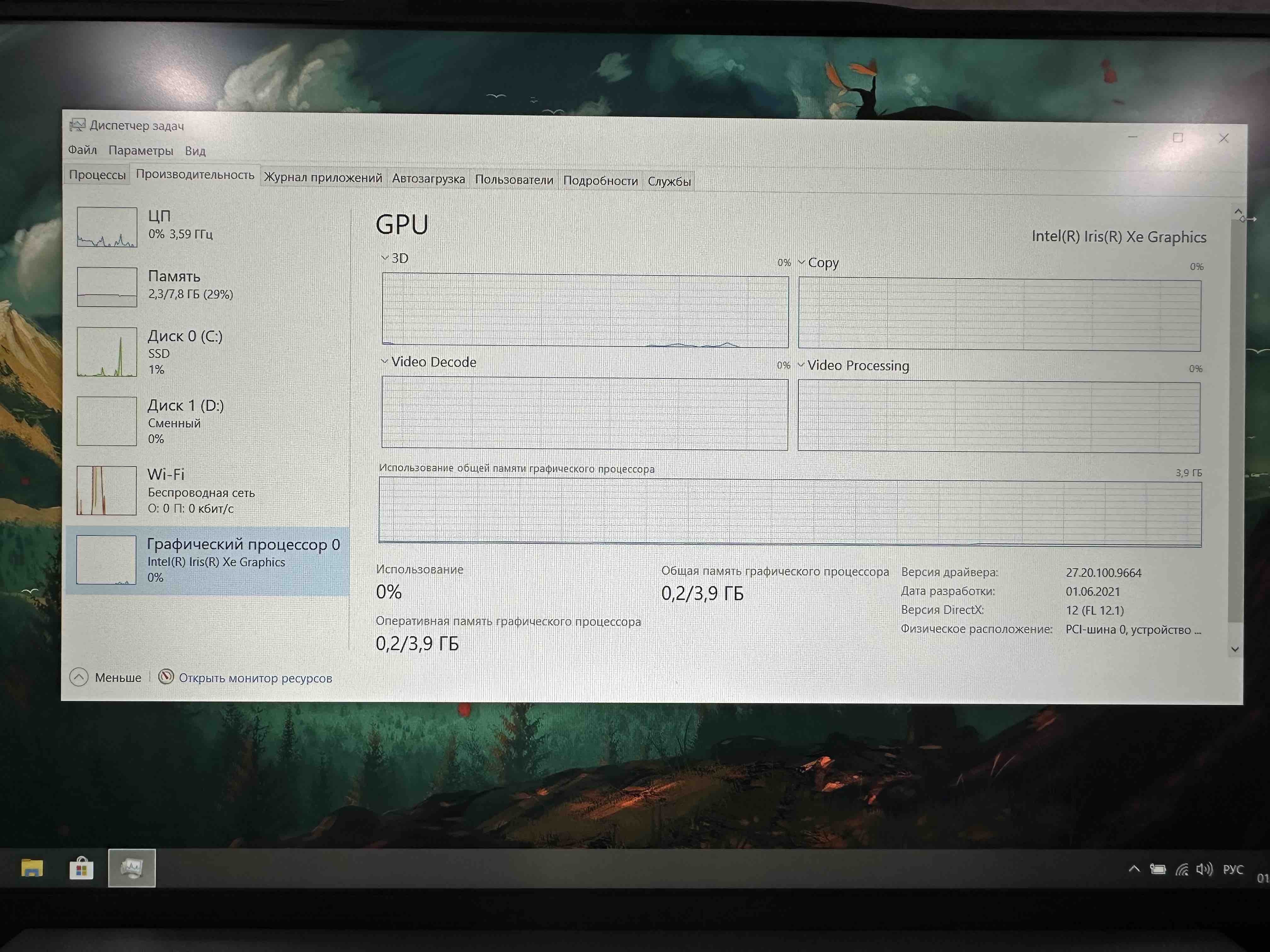Select the Производительность tab
The image size is (1270, 952).
click(x=195, y=174)
